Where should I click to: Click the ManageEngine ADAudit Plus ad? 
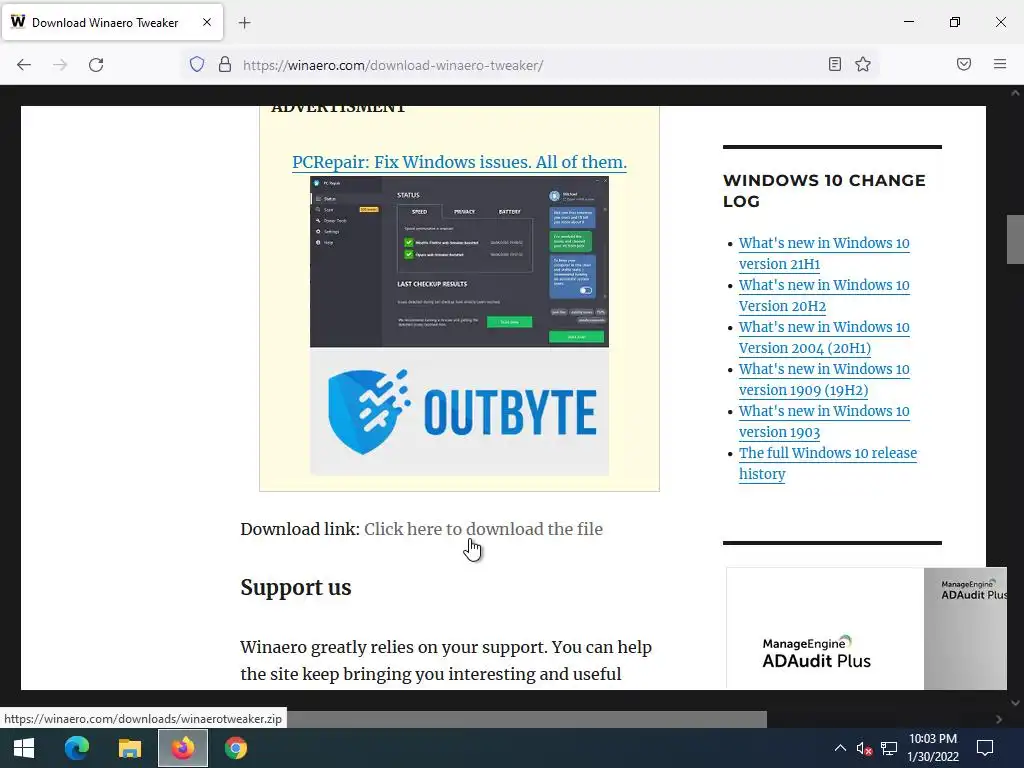point(866,628)
